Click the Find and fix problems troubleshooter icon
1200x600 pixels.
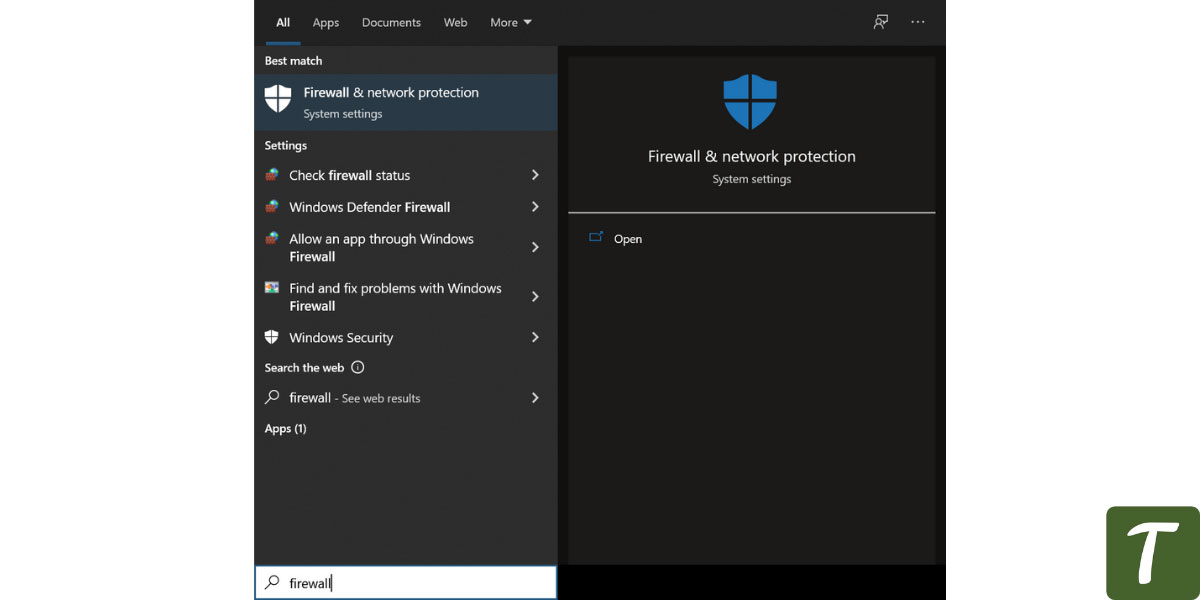pos(272,288)
